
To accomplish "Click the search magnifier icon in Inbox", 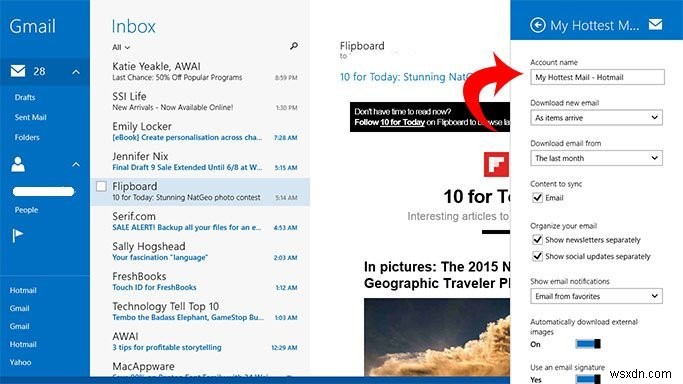I will click(294, 46).
